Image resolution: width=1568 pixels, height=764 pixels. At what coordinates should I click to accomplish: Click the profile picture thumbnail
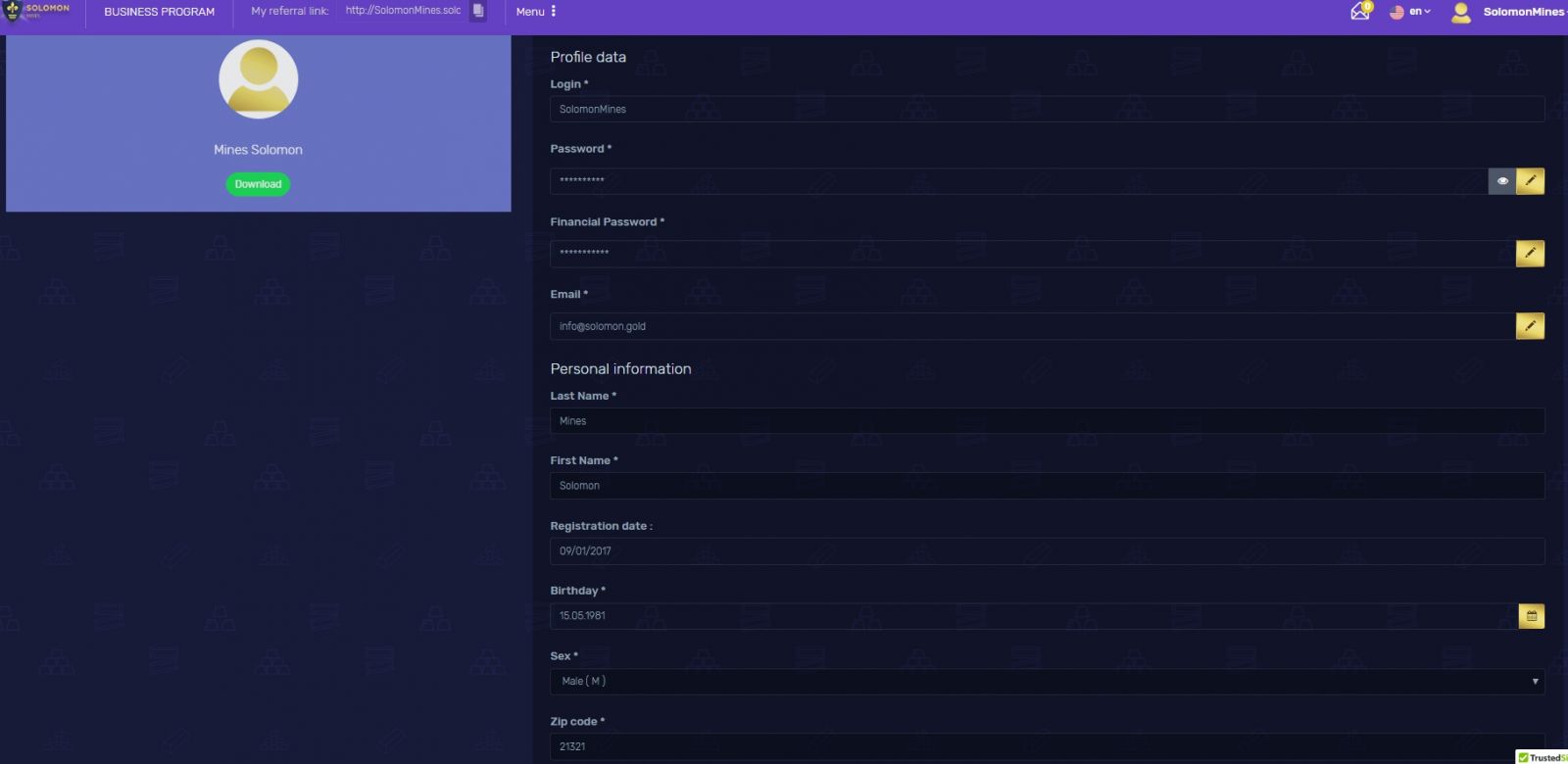(258, 79)
